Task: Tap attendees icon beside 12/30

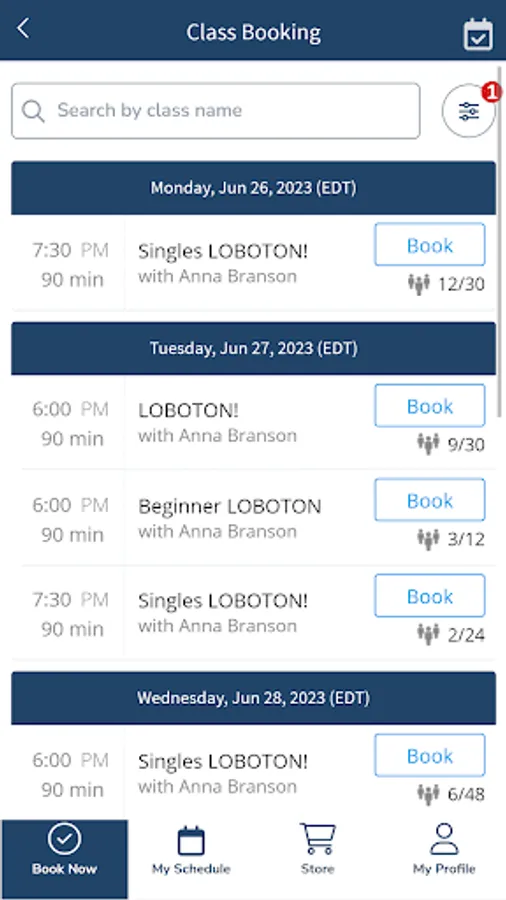Action: click(x=419, y=284)
